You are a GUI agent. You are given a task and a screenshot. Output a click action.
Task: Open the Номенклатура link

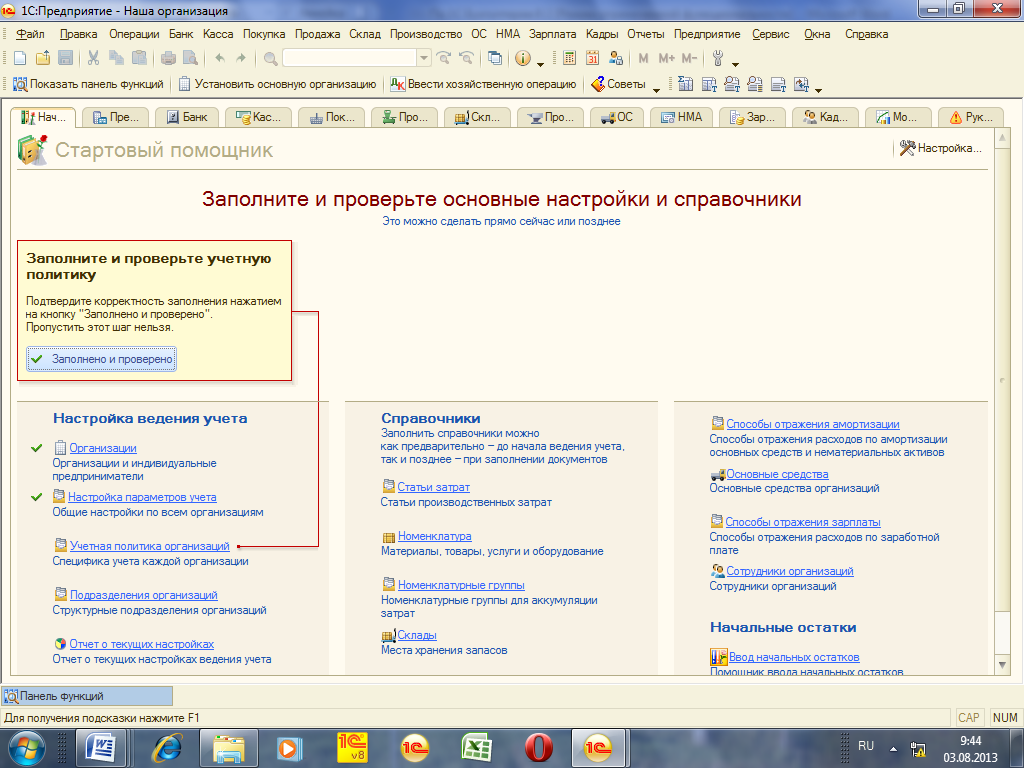point(435,536)
